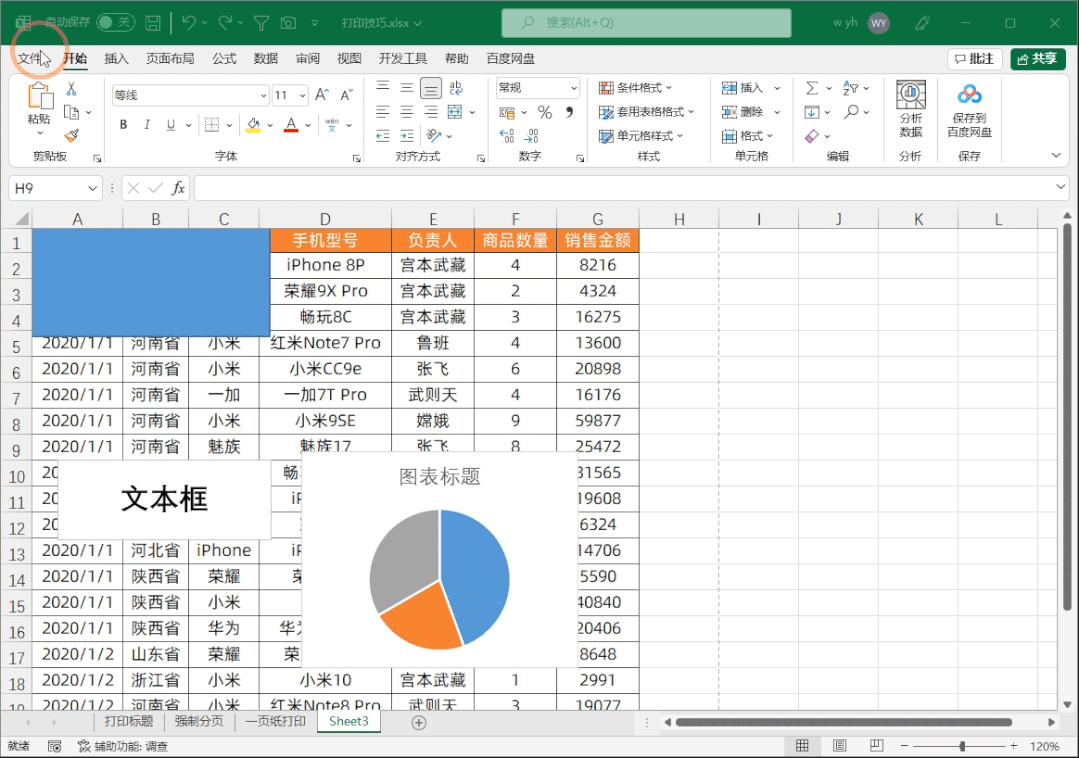
Task: Click the Comma style icon
Action: 569,112
